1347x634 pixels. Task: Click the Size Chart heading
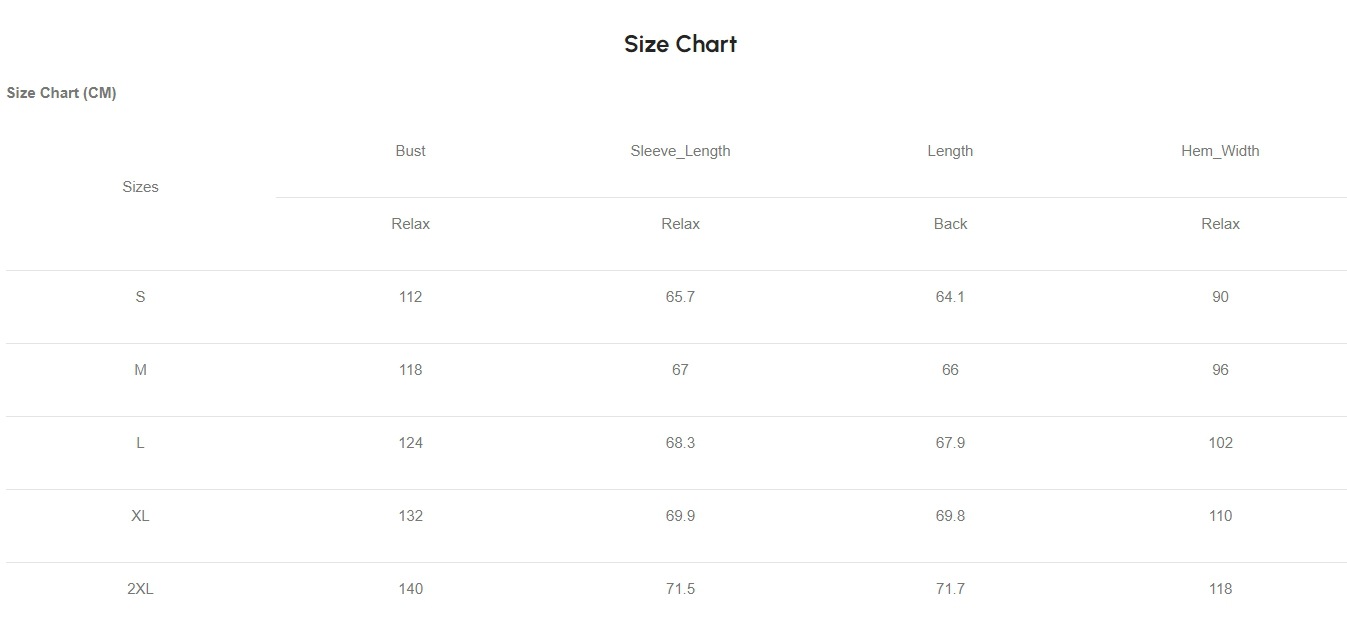tap(680, 44)
